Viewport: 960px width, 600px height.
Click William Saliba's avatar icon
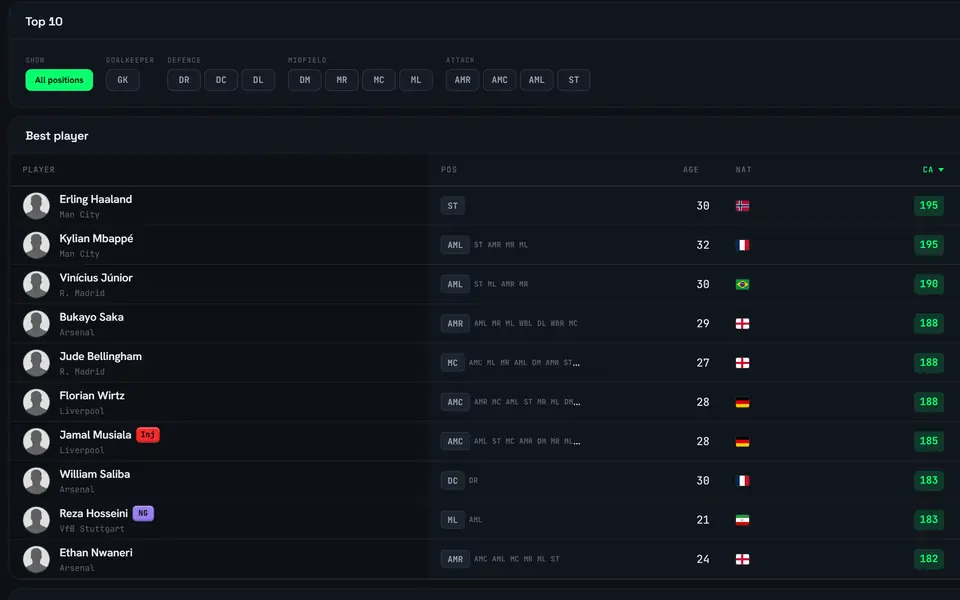click(x=36, y=481)
